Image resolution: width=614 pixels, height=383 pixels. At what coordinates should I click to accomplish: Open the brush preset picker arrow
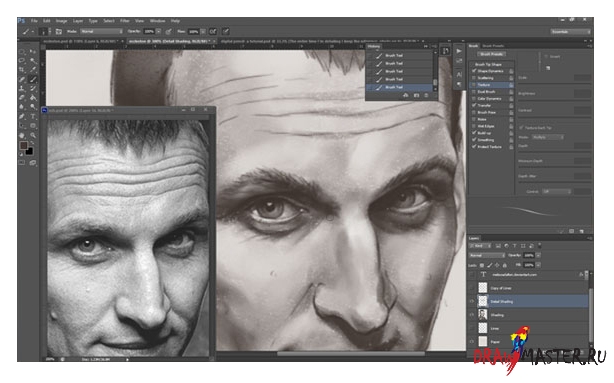point(50,31)
